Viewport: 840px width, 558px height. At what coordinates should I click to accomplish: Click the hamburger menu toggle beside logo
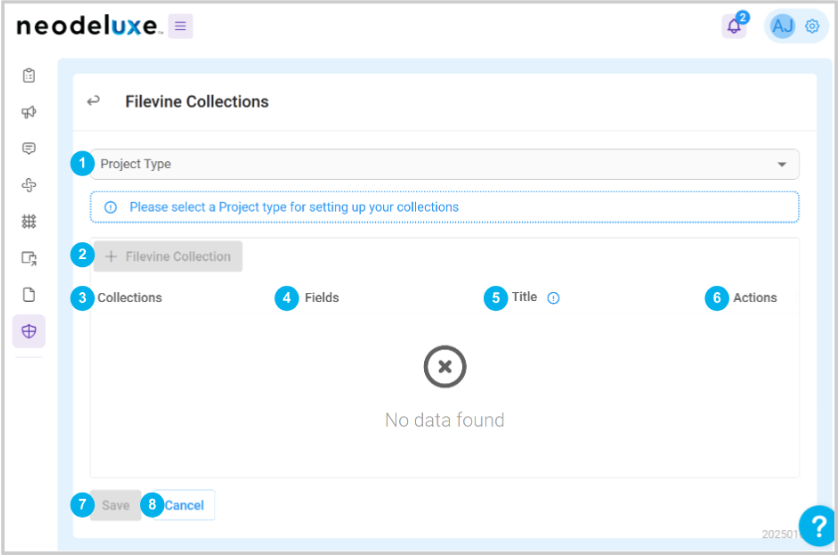coord(181,26)
